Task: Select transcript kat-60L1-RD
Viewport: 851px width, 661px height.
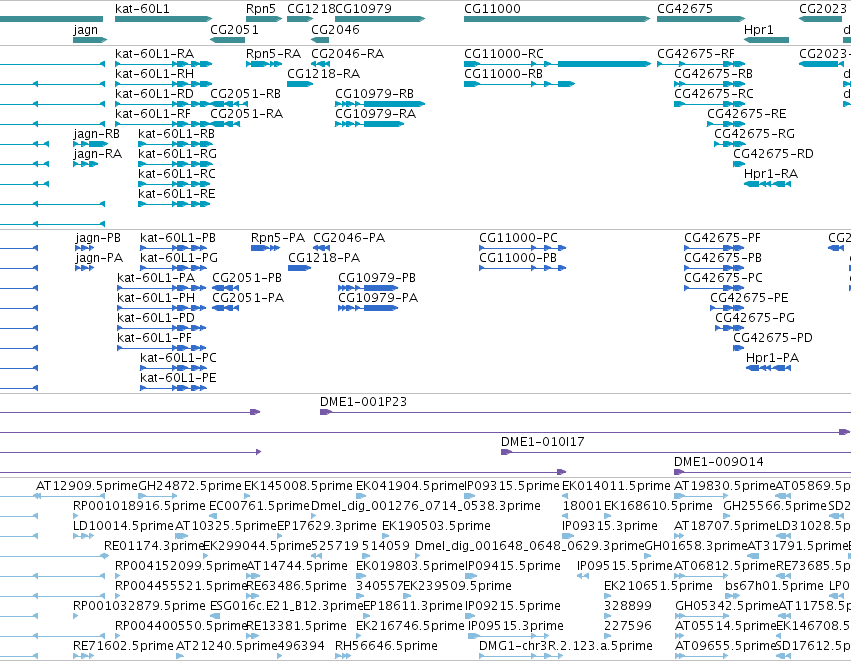Action: point(163,104)
